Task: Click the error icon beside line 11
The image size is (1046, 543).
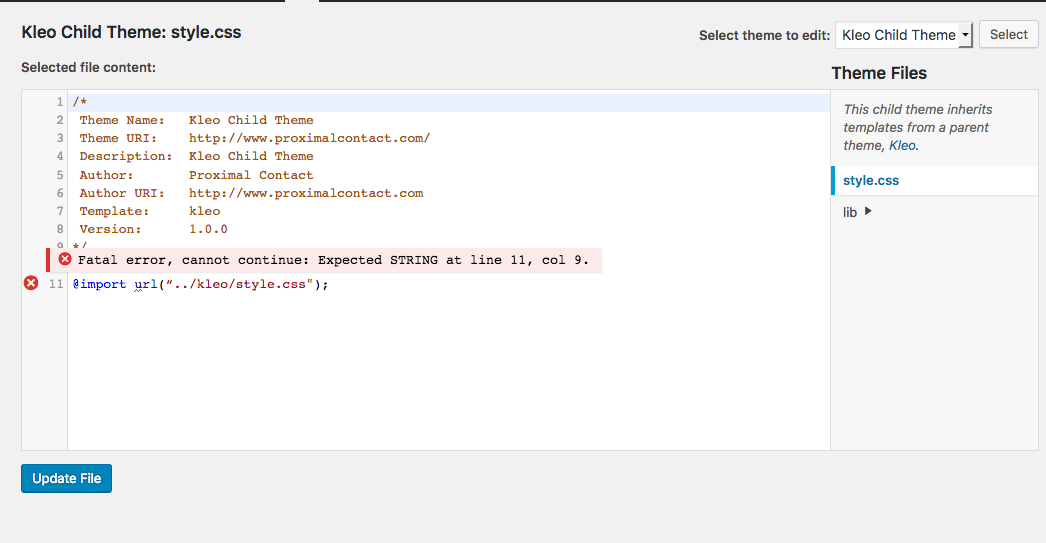Action: pyautogui.click(x=31, y=283)
